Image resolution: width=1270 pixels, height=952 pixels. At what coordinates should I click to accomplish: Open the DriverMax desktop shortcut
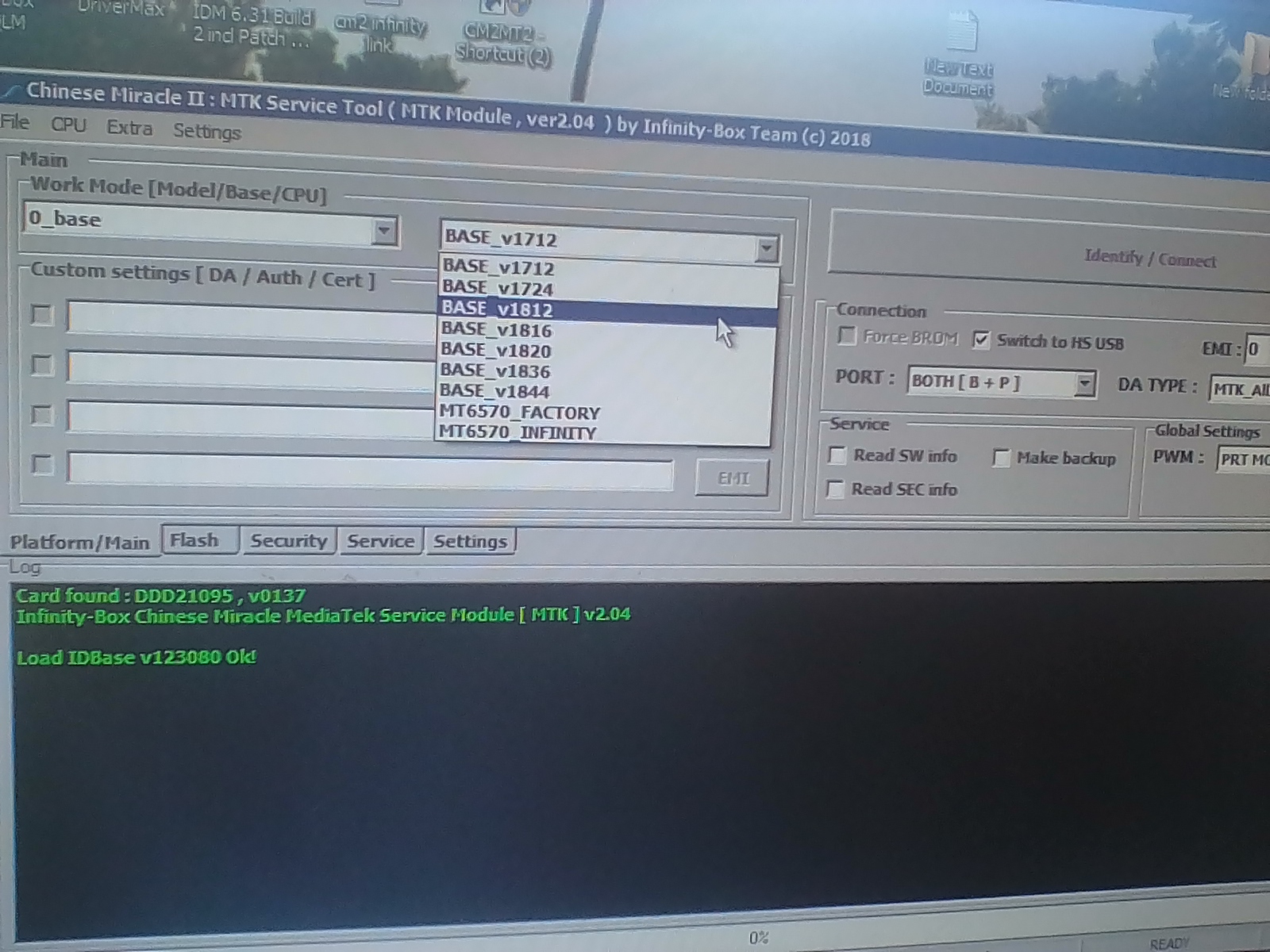(x=121, y=10)
